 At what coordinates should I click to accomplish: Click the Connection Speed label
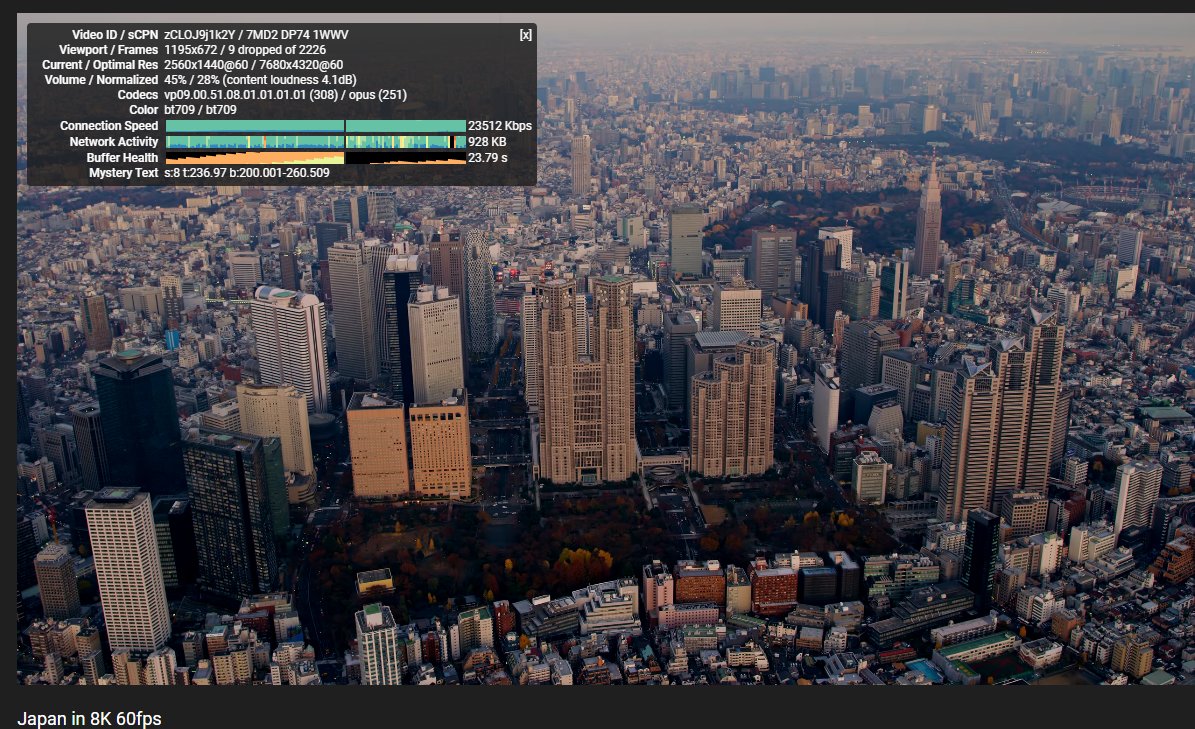pos(109,126)
